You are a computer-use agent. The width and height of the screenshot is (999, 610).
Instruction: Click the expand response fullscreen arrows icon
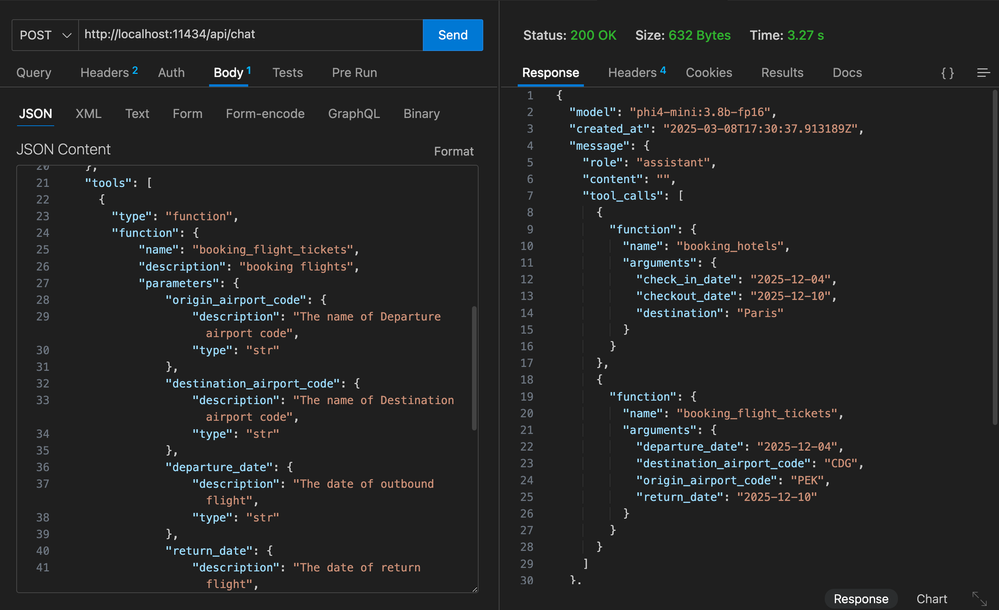pos(979,598)
